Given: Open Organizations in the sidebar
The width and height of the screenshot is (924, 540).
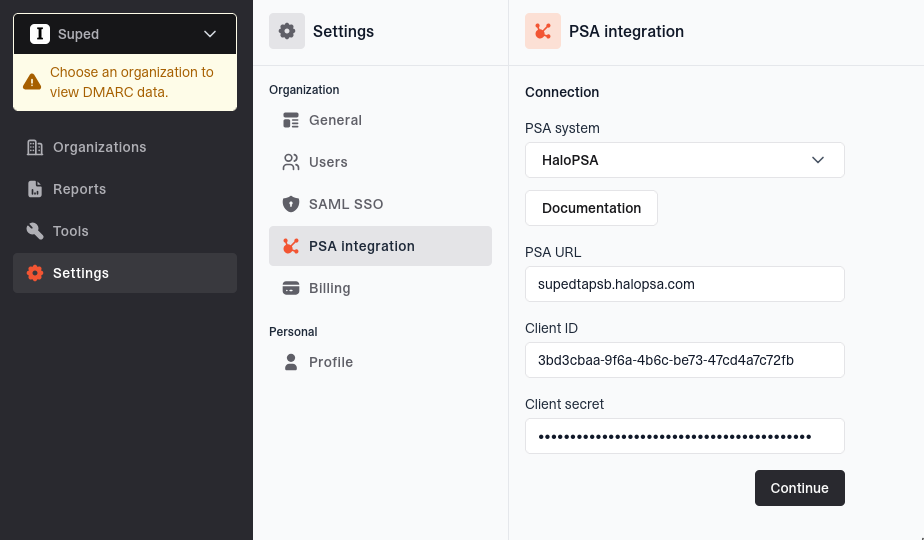Looking at the screenshot, I should point(125,147).
